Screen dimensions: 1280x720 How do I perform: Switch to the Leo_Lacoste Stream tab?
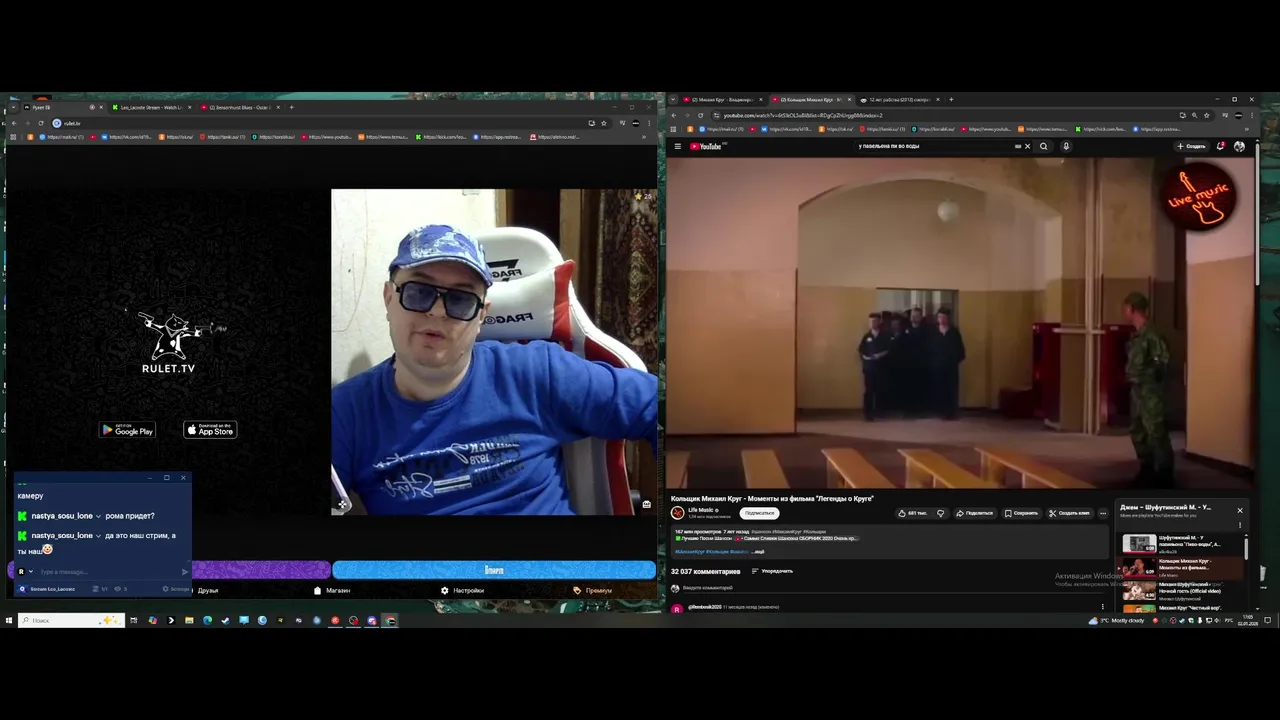point(150,107)
